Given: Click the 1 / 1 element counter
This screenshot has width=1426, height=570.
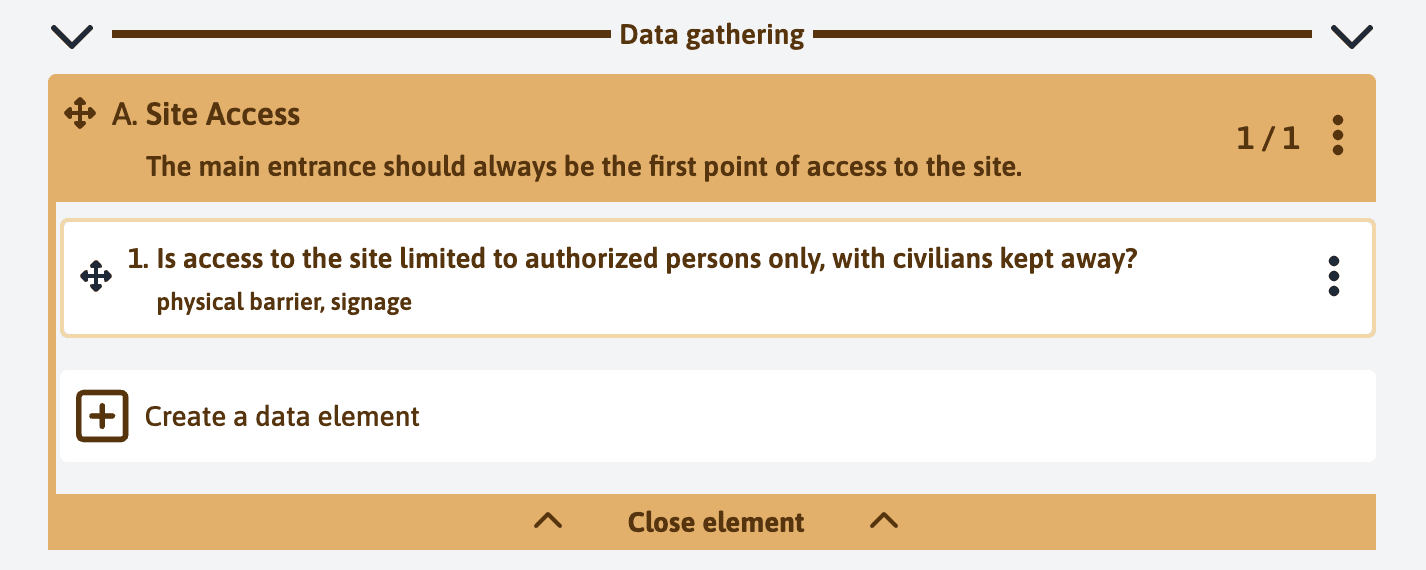Looking at the screenshot, I should [x=1268, y=137].
